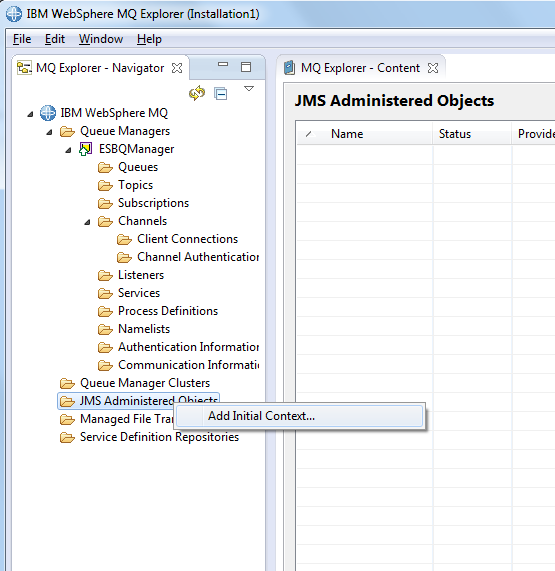Click the refresh icon in Navigator toolbar
Image resolution: width=555 pixels, height=571 pixels.
coord(197,93)
